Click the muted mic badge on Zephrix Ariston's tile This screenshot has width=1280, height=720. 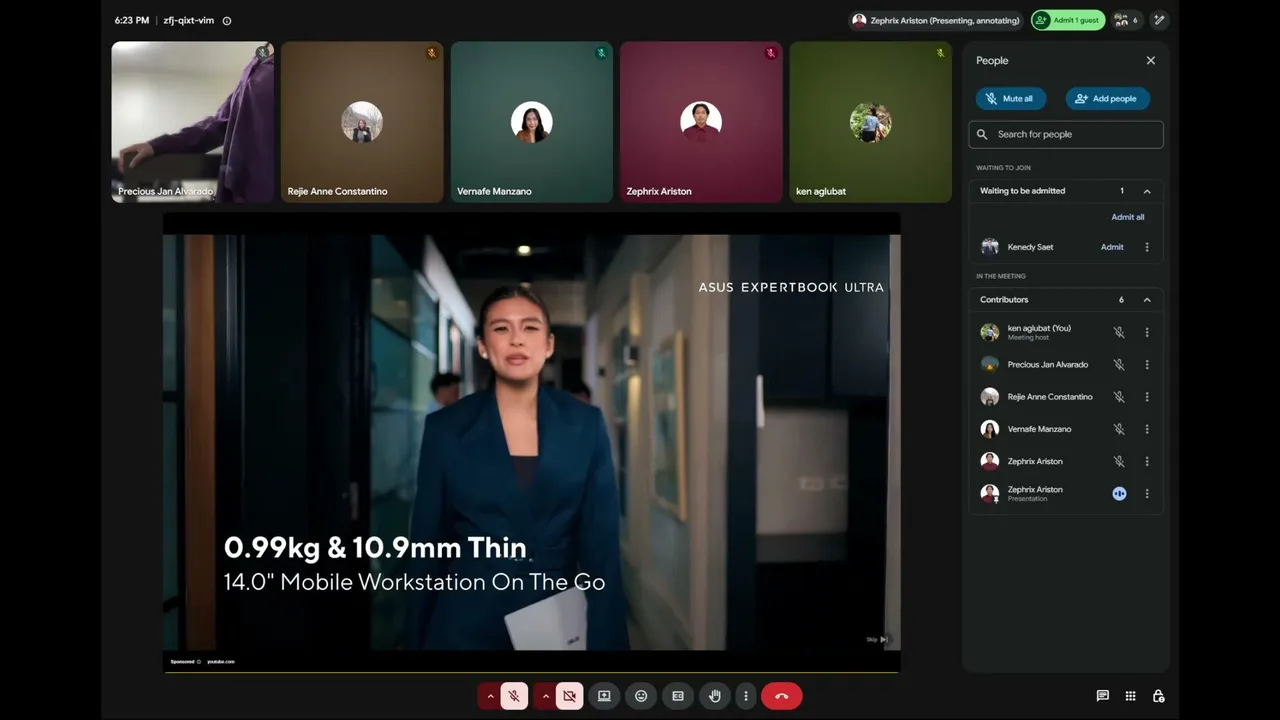[x=770, y=53]
